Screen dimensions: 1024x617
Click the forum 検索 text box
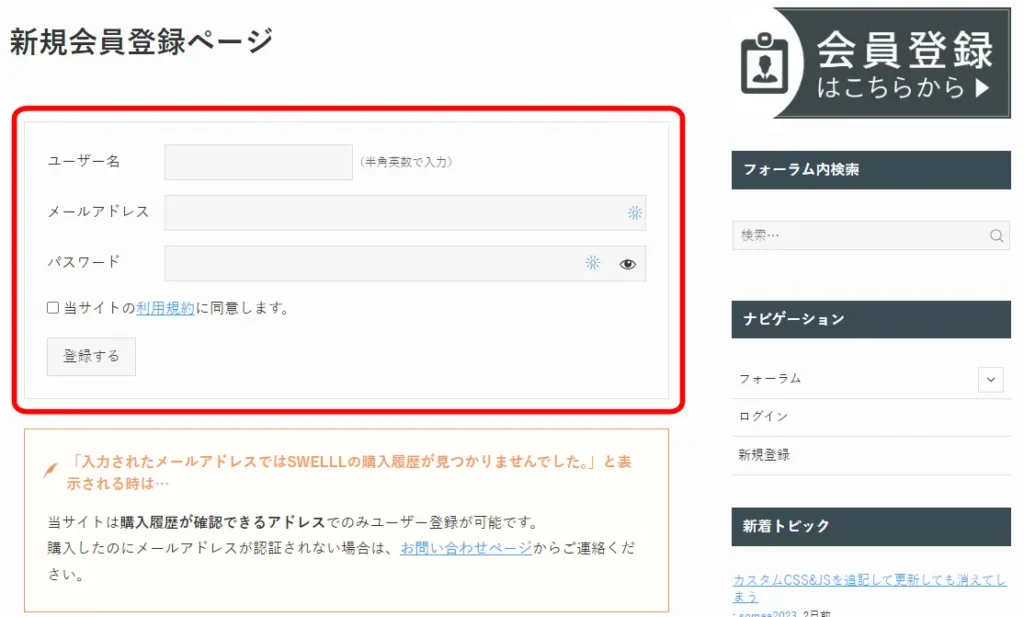tap(858, 236)
